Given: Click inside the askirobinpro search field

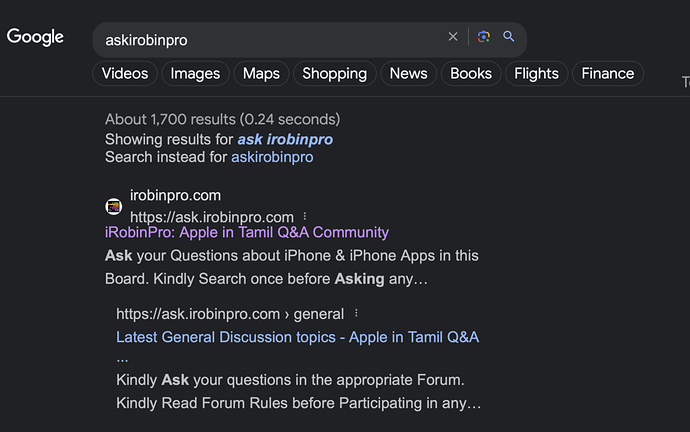Looking at the screenshot, I should (268, 40).
